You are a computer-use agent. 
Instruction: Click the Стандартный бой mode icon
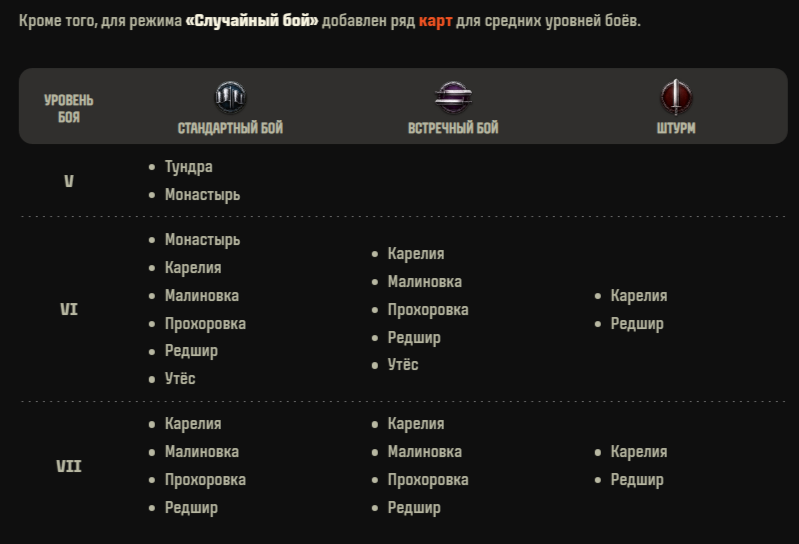click(230, 97)
